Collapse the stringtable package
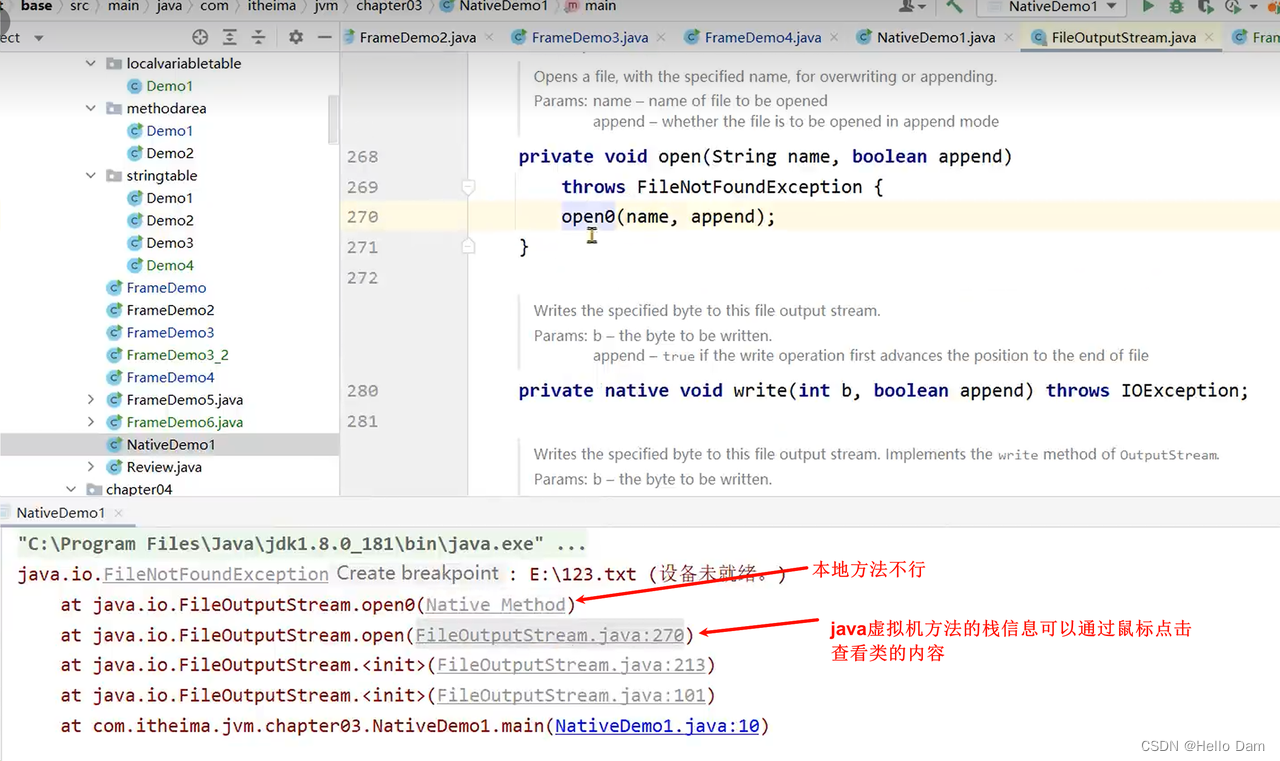 pos(91,176)
